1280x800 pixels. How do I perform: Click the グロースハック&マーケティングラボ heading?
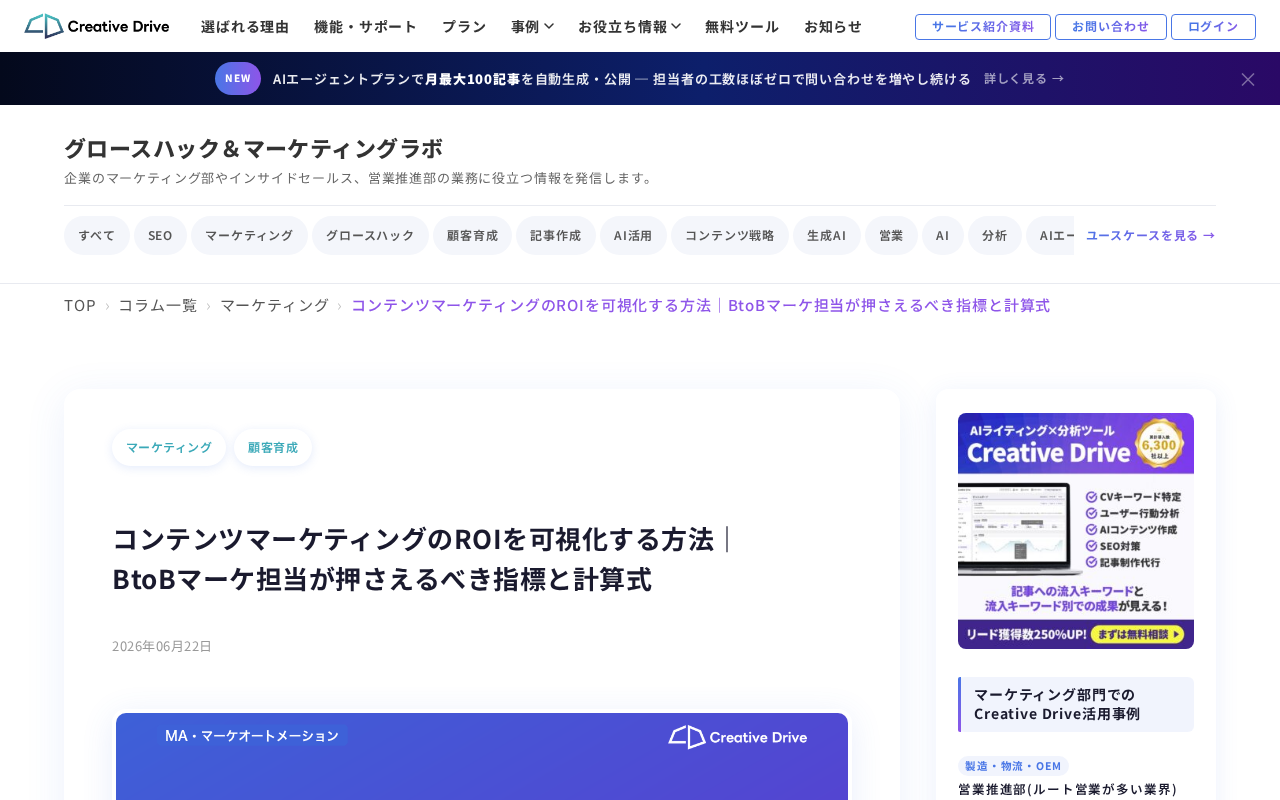coord(253,148)
